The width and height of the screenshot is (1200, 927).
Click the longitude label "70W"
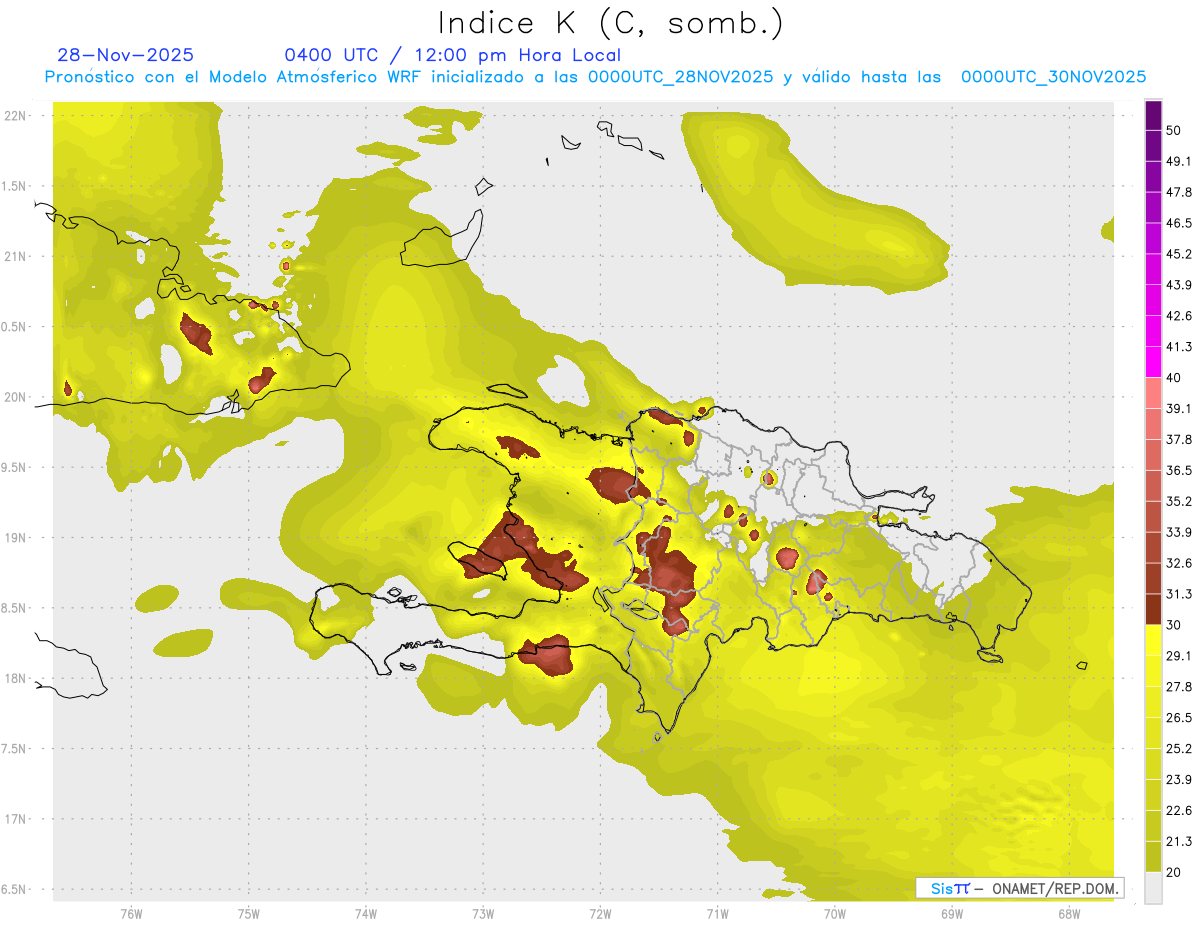(835, 914)
